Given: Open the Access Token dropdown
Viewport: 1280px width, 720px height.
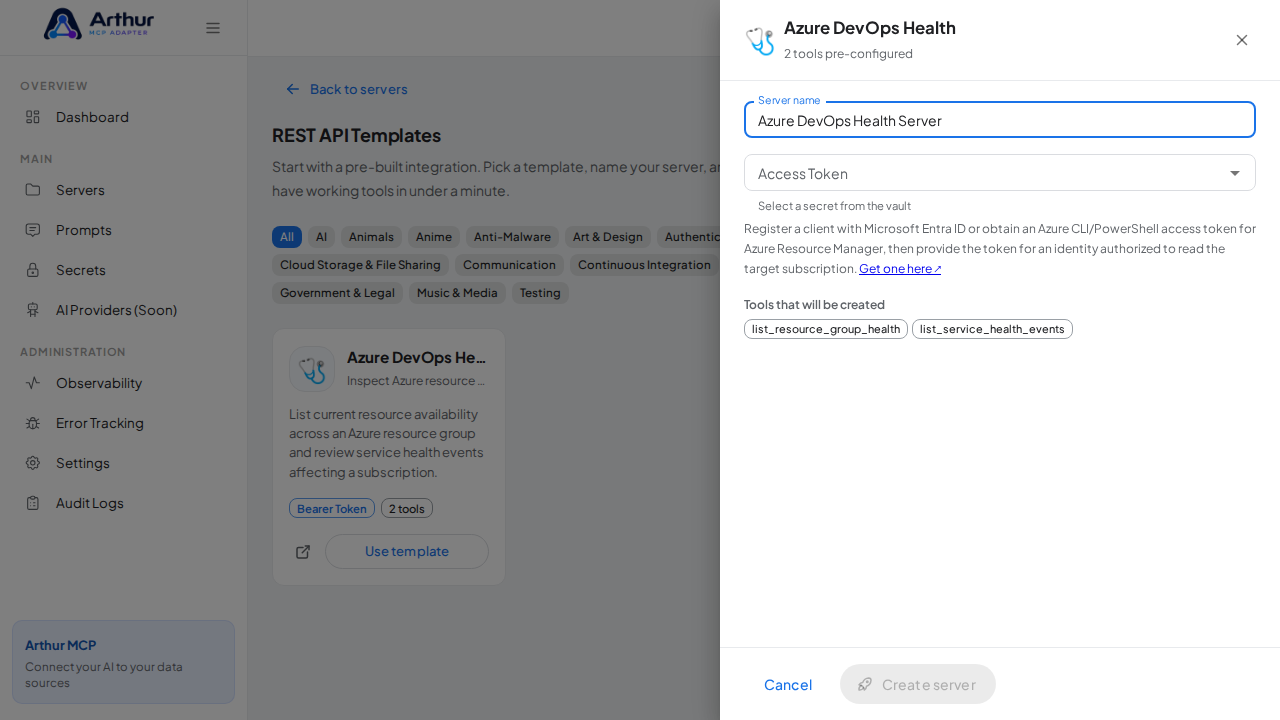Looking at the screenshot, I should [x=1000, y=173].
